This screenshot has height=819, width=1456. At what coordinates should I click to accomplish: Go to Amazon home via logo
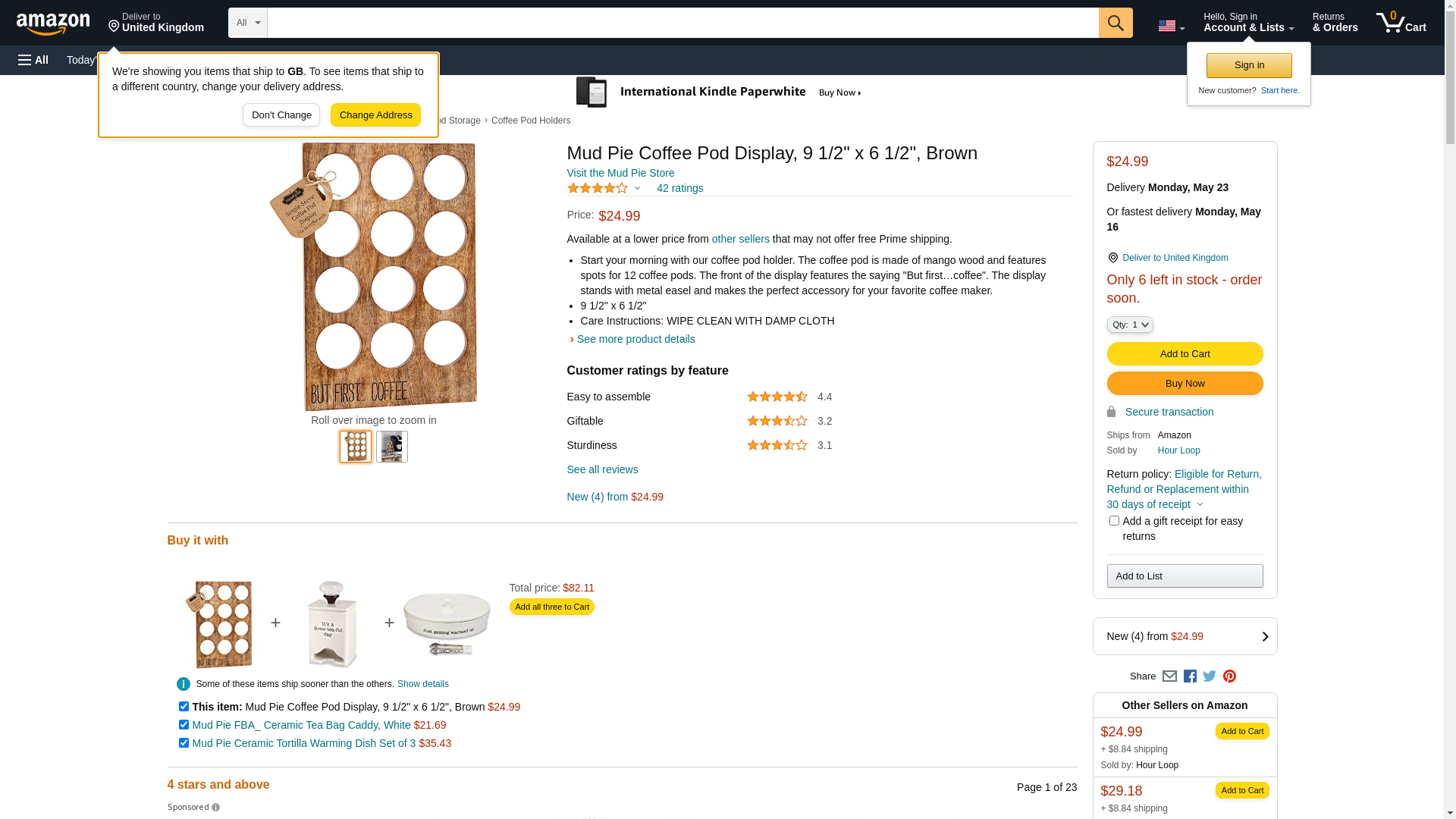[53, 24]
